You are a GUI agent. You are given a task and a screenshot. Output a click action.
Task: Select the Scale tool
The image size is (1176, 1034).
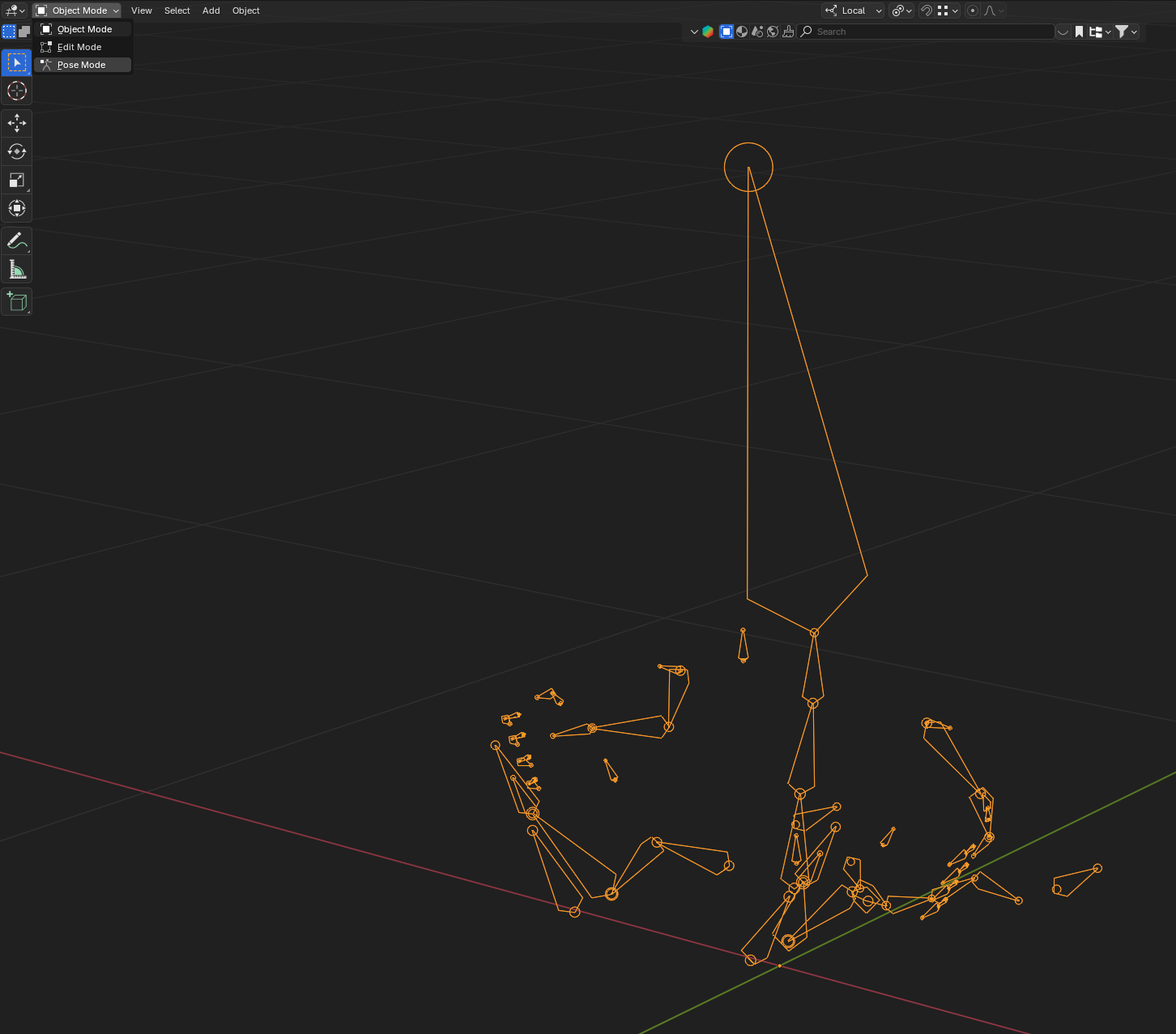coord(17,180)
